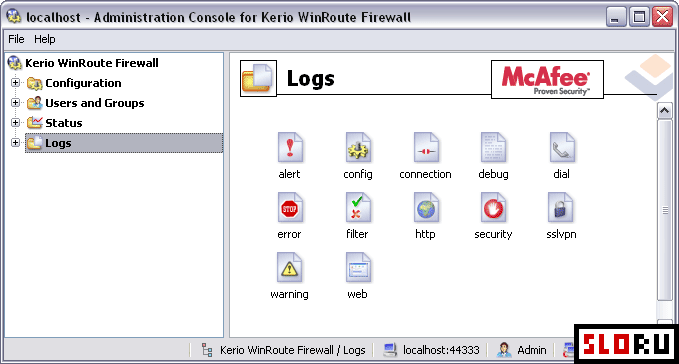This screenshot has height=364, width=679.
Task: Open the debug log icon
Action: tap(493, 148)
